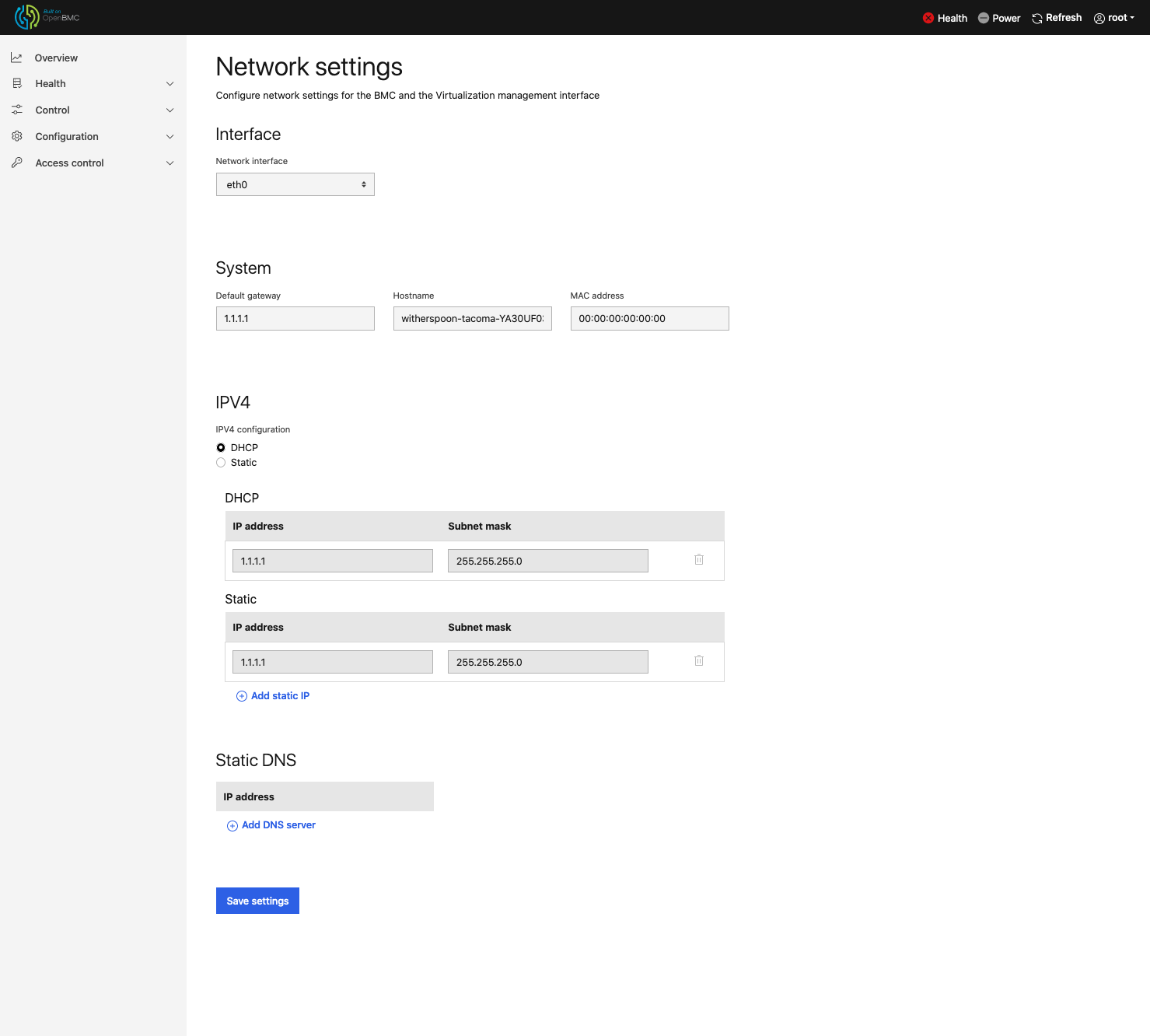Click the Configuration gear icon
The image size is (1150, 1036).
pyautogui.click(x=16, y=136)
